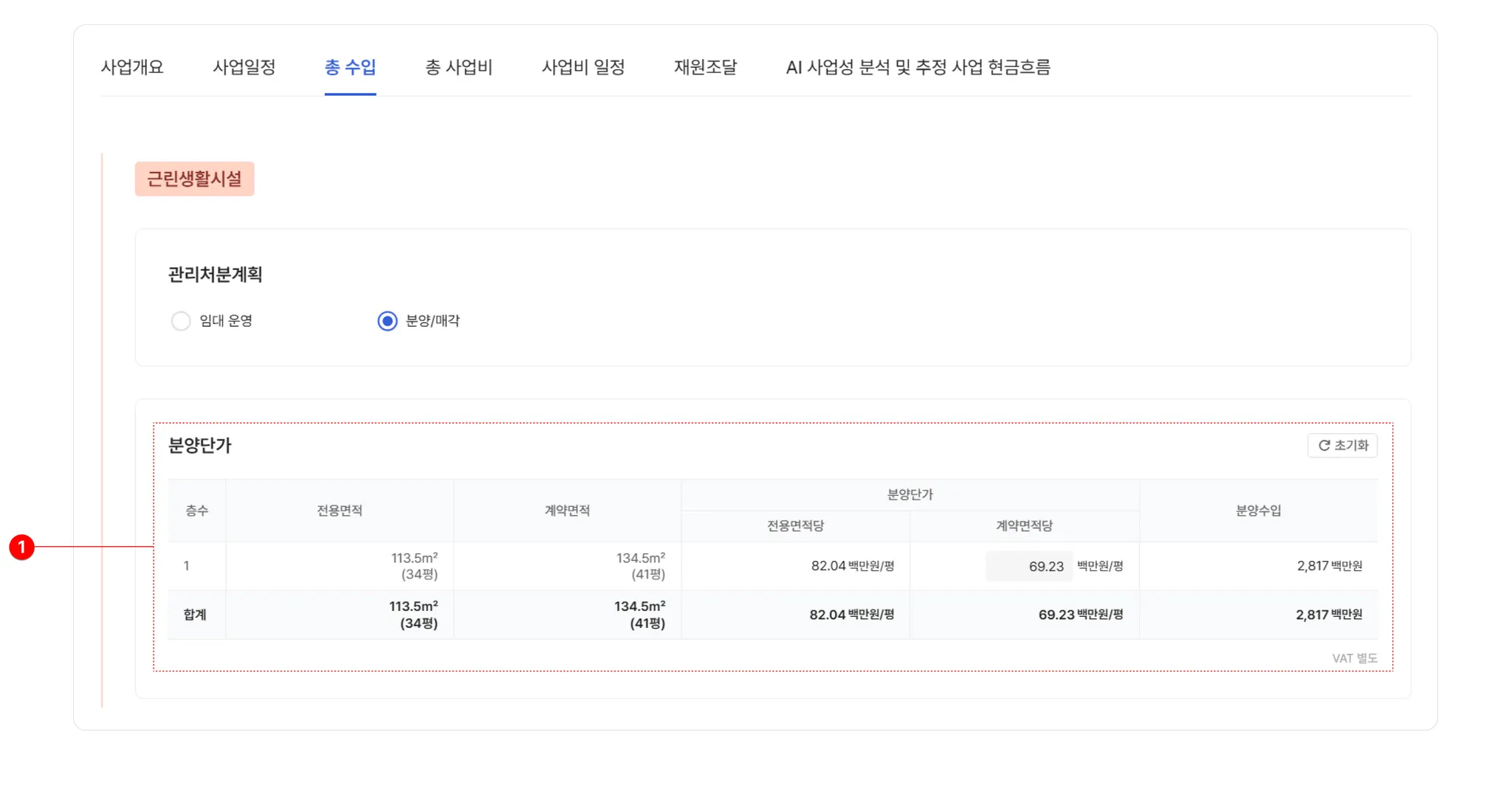The height and width of the screenshot is (808, 1512).
Task: Click the 층수 column header
Action: (x=196, y=511)
